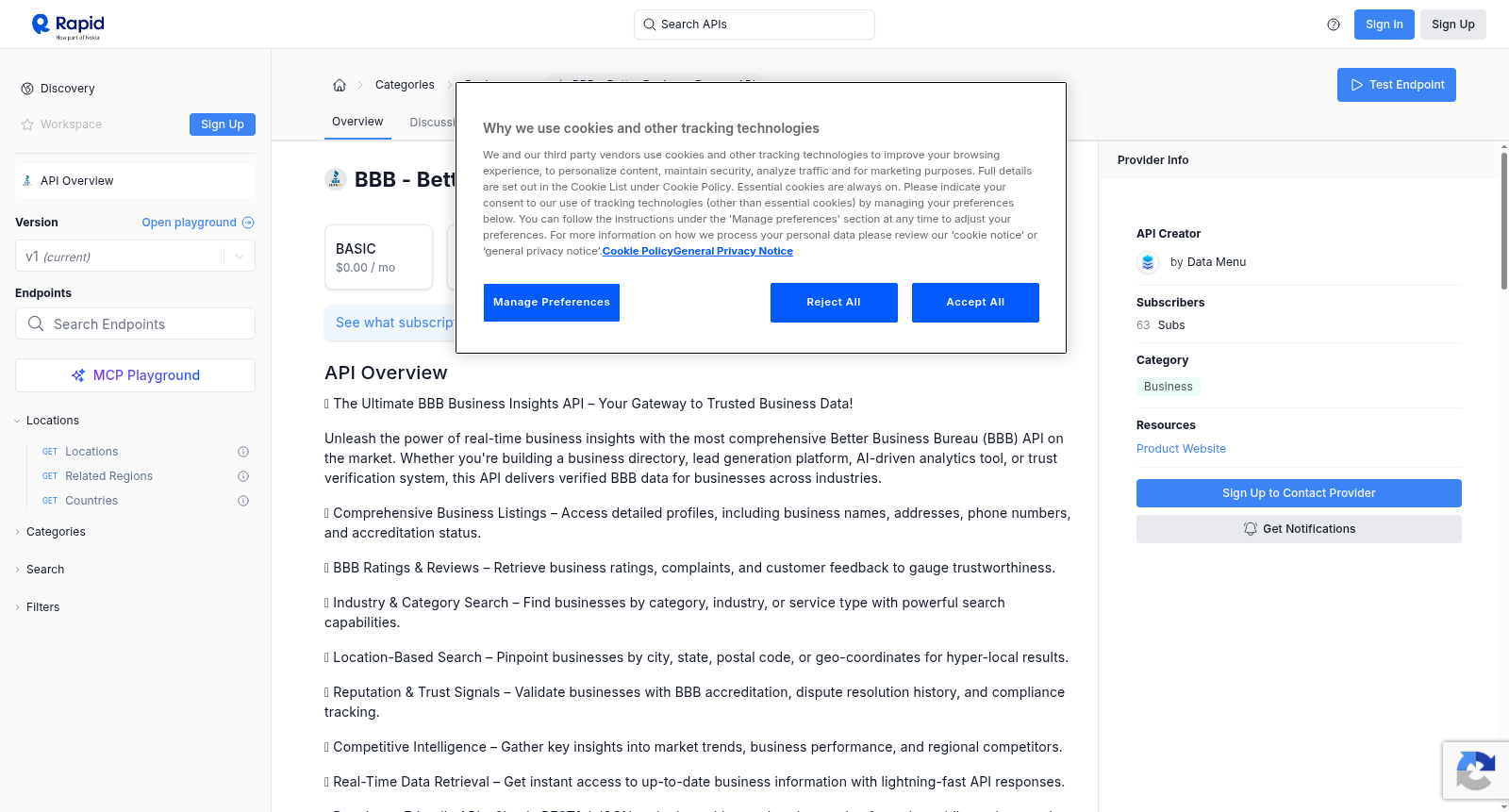The height and width of the screenshot is (812, 1509).
Task: Open the help question-mark icon
Action: coord(1334,25)
